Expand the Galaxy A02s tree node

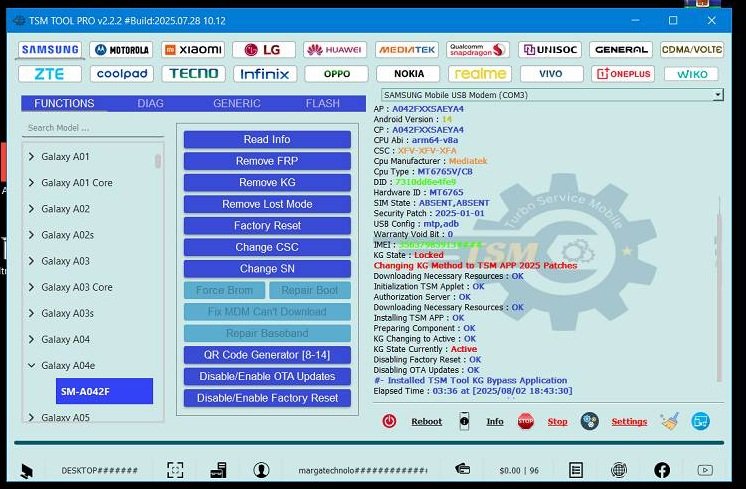click(x=31, y=235)
